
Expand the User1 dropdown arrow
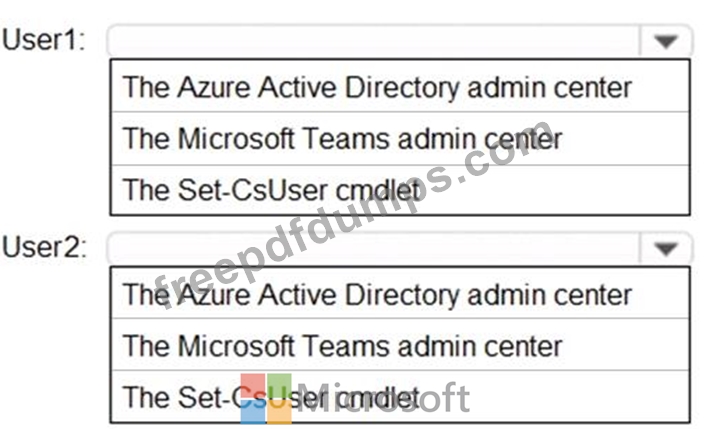pyautogui.click(x=666, y=42)
